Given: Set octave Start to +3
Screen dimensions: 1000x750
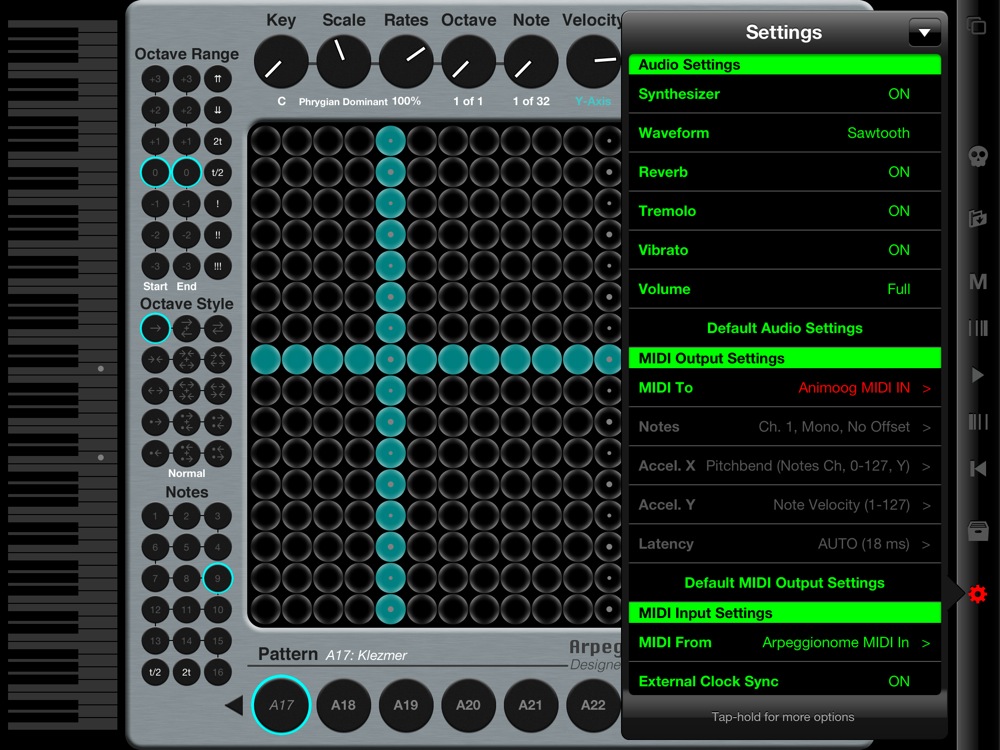Looking at the screenshot, I should (155, 78).
